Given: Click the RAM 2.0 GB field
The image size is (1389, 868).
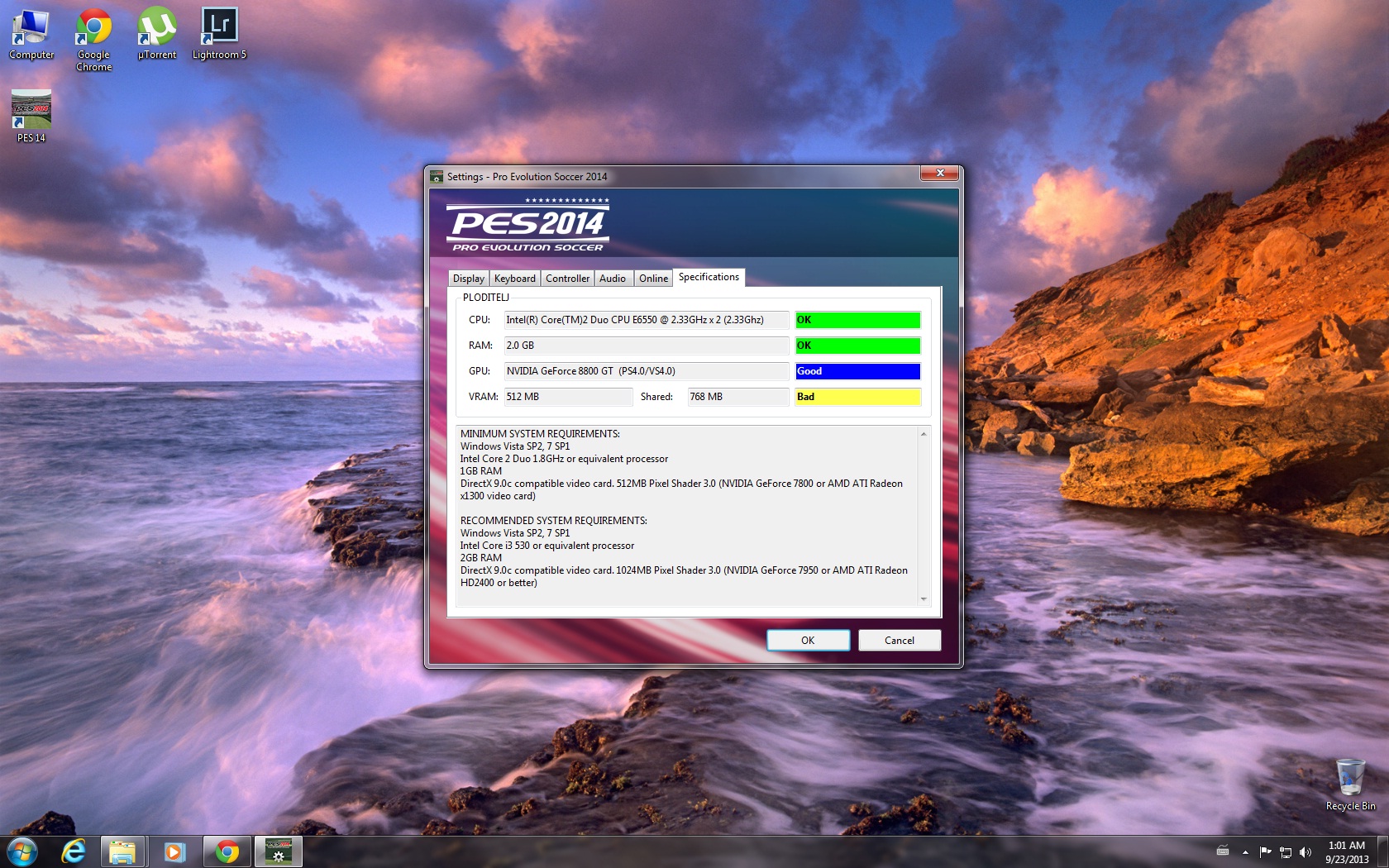Looking at the screenshot, I should tap(647, 346).
